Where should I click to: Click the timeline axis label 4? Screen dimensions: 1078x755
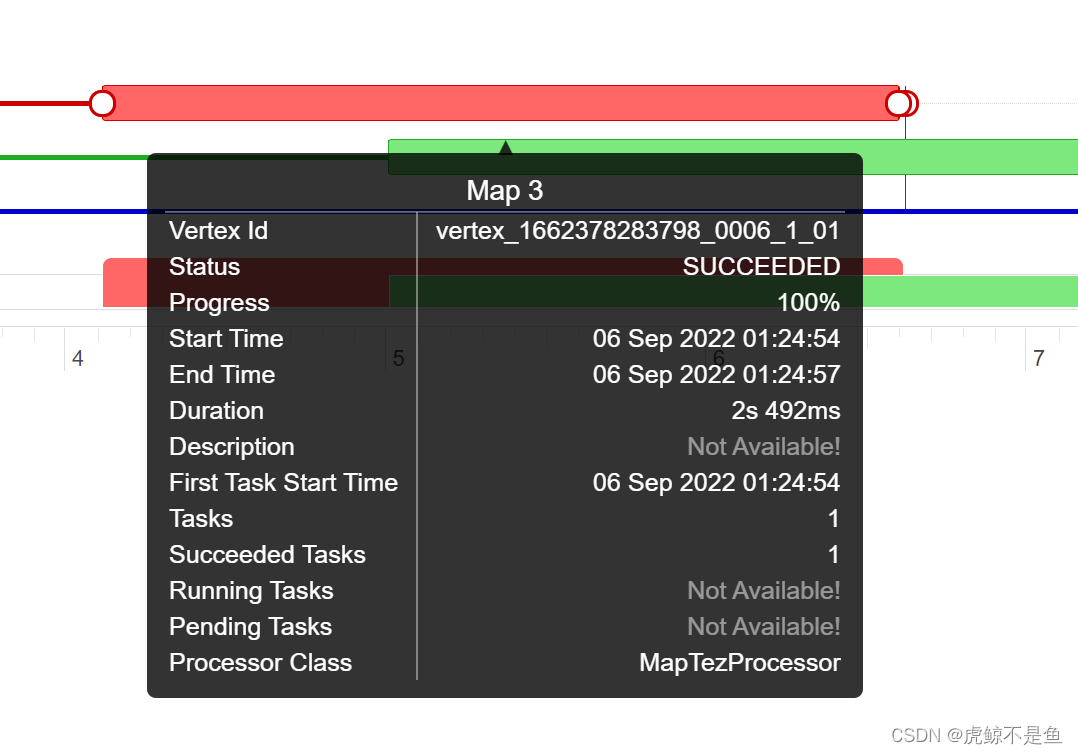point(78,358)
